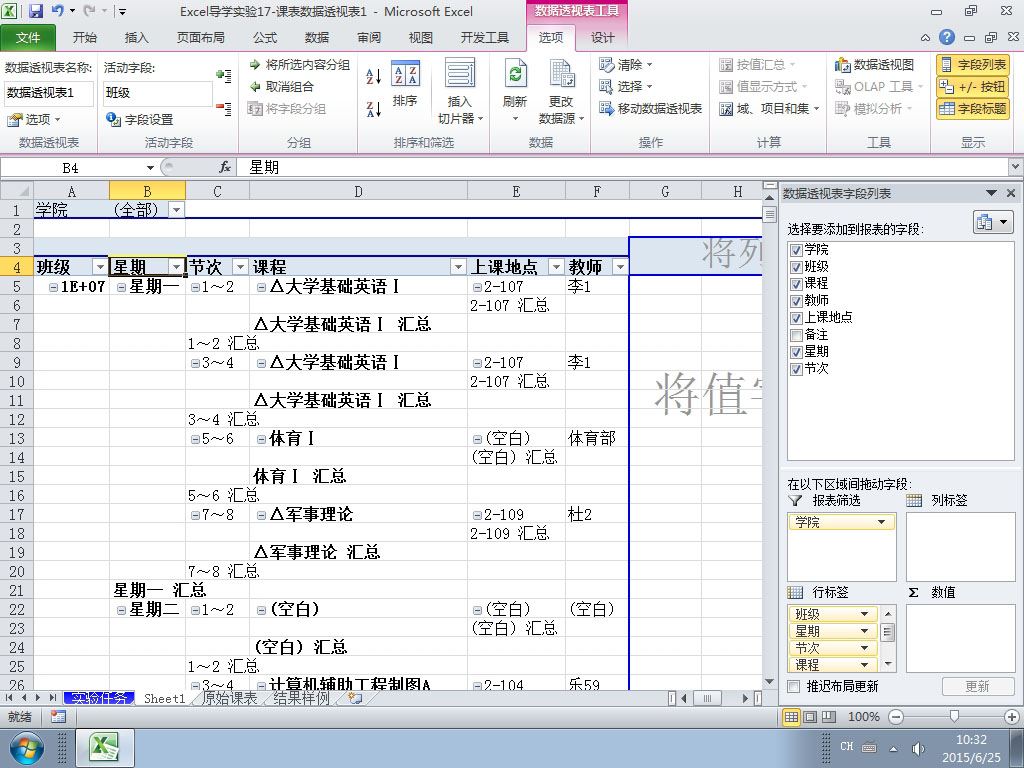The image size is (1024, 768).
Task: Open Insert Slicer (插入切片器) tool
Action: tap(460, 73)
